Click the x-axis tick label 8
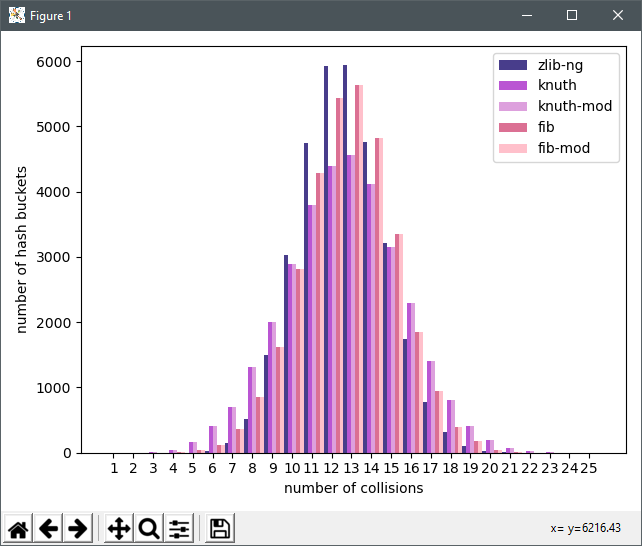 click(x=252, y=468)
